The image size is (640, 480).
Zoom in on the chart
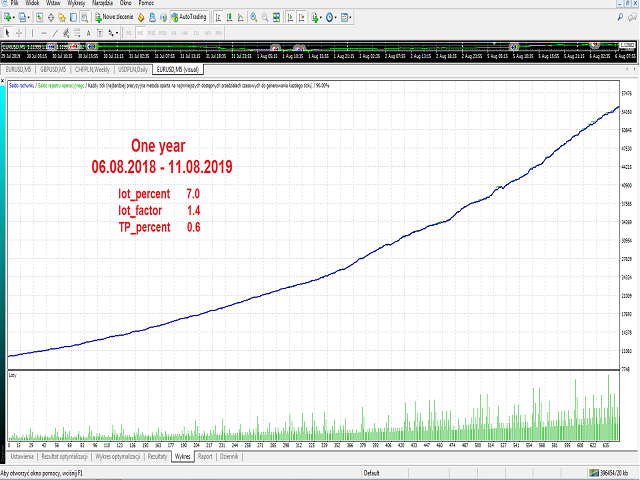tap(254, 17)
